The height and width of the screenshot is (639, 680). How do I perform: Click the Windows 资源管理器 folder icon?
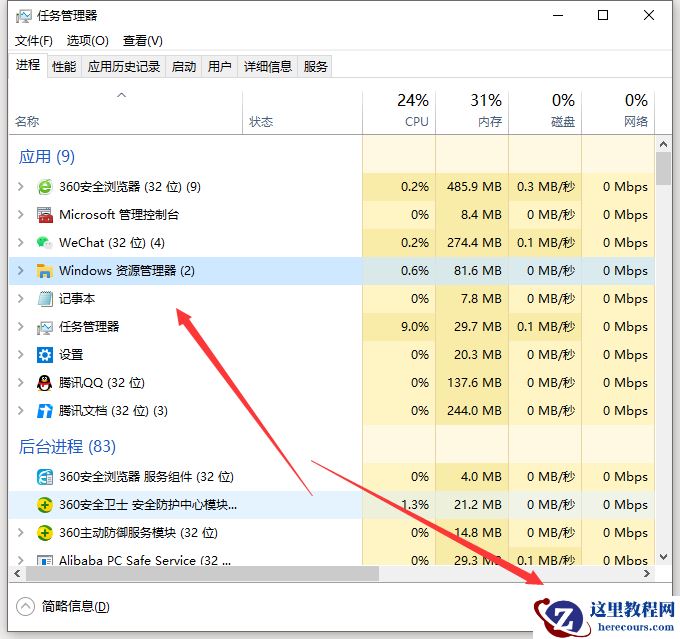(x=45, y=271)
